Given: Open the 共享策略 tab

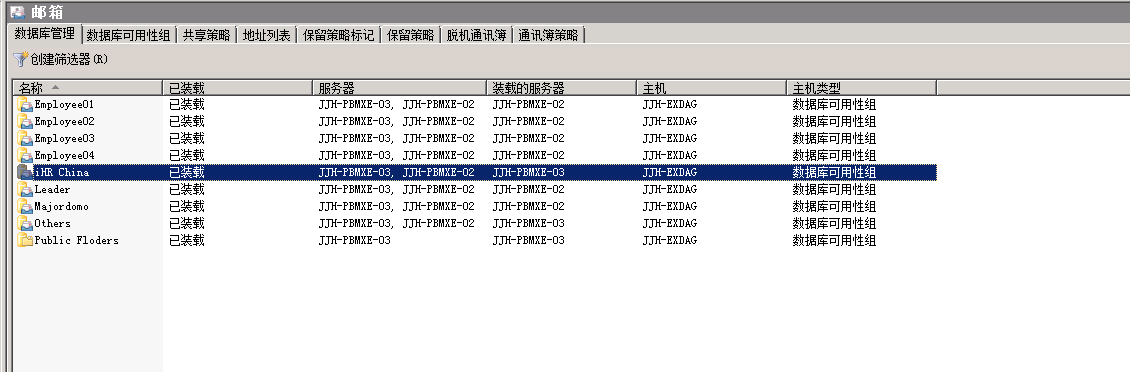Looking at the screenshot, I should 207,35.
